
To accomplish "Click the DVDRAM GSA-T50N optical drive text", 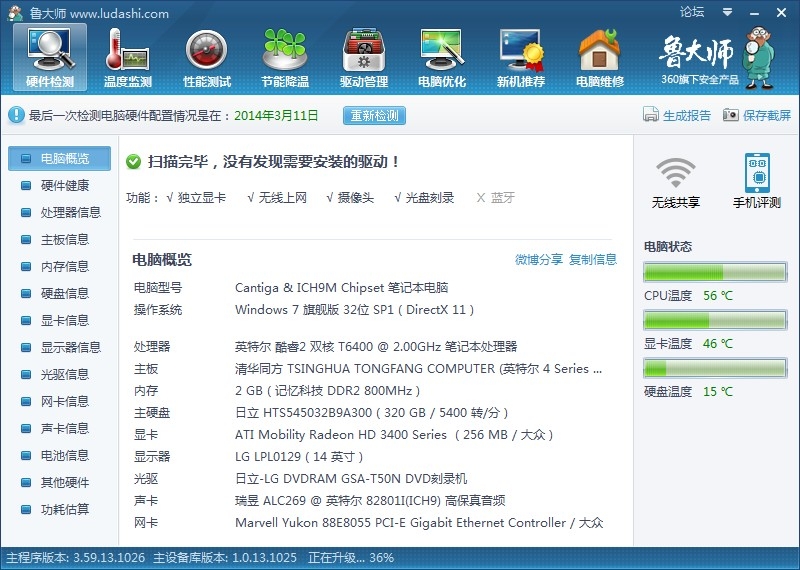I will coord(351,479).
